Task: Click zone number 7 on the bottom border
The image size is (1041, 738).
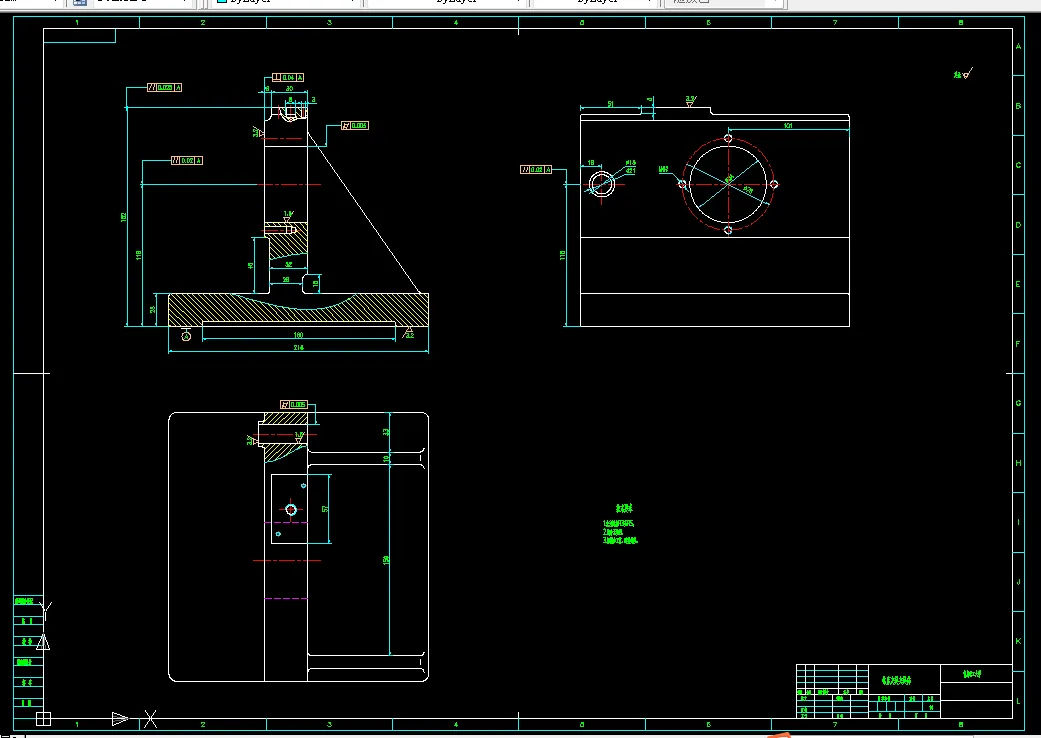Action: 835,724
